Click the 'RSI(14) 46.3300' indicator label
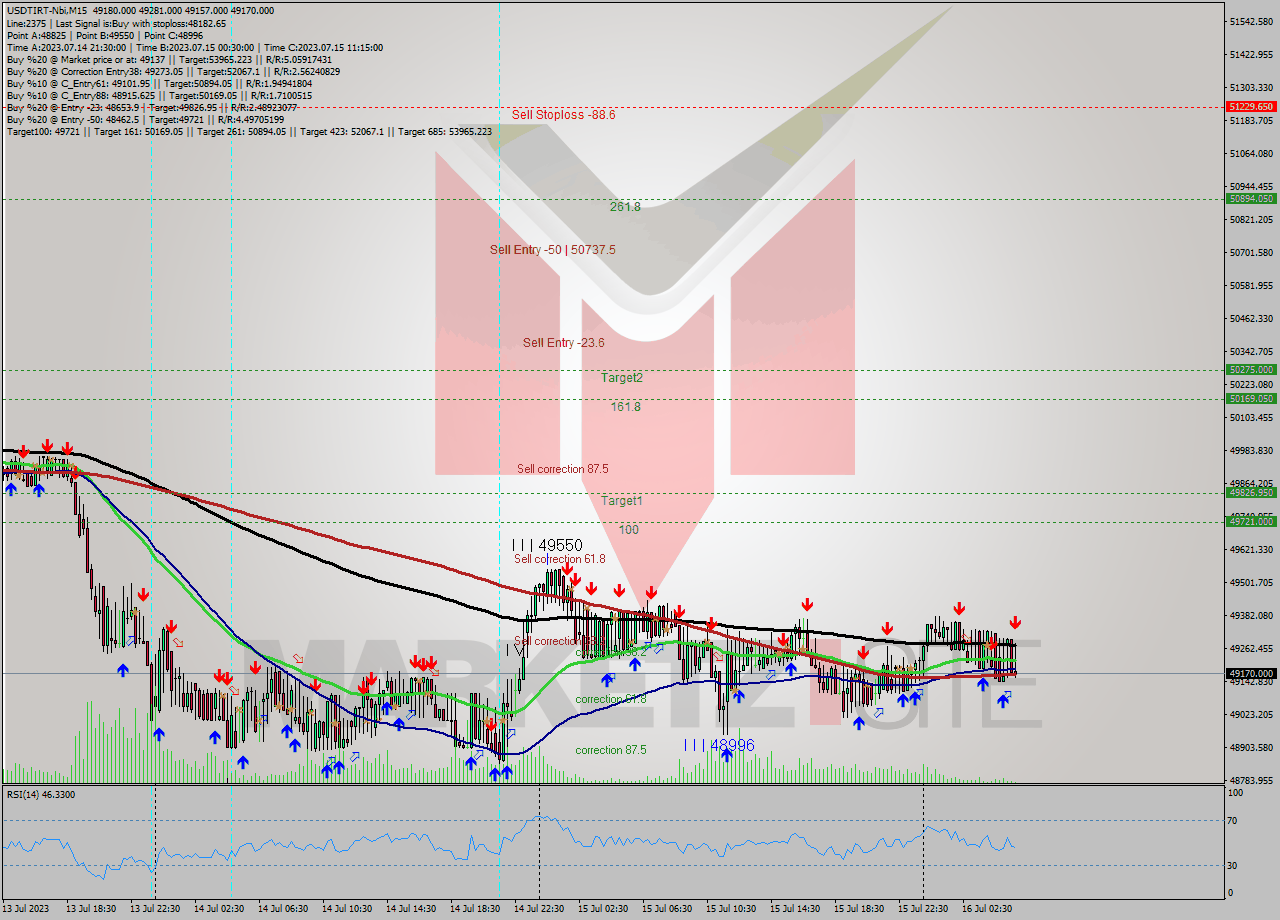Screen dimensions: 1280x920 coord(41,794)
